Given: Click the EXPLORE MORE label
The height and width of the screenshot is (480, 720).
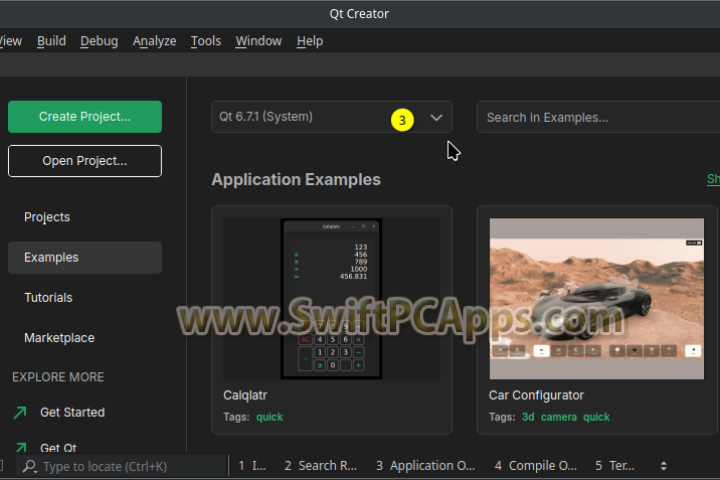Looking at the screenshot, I should tap(58, 377).
